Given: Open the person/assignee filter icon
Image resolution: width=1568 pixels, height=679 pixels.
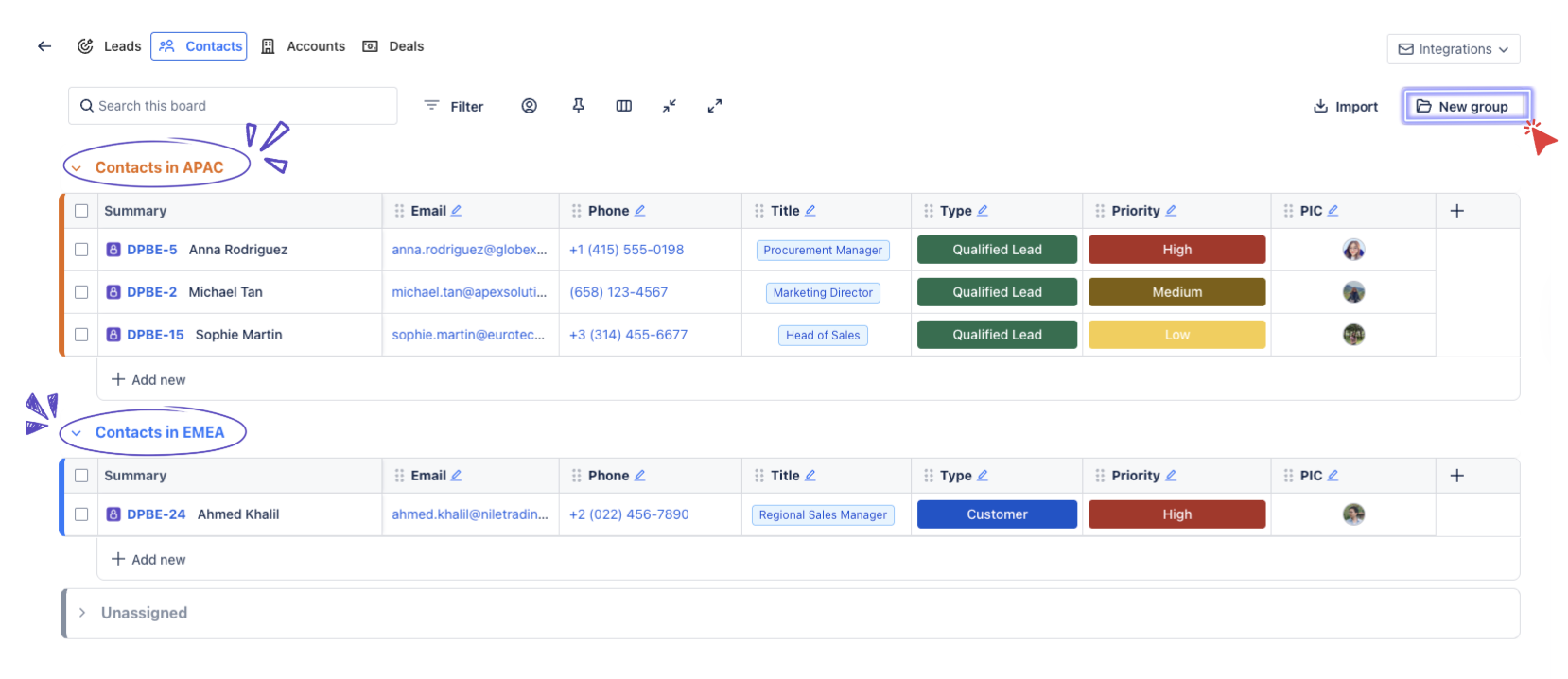Looking at the screenshot, I should [x=530, y=106].
